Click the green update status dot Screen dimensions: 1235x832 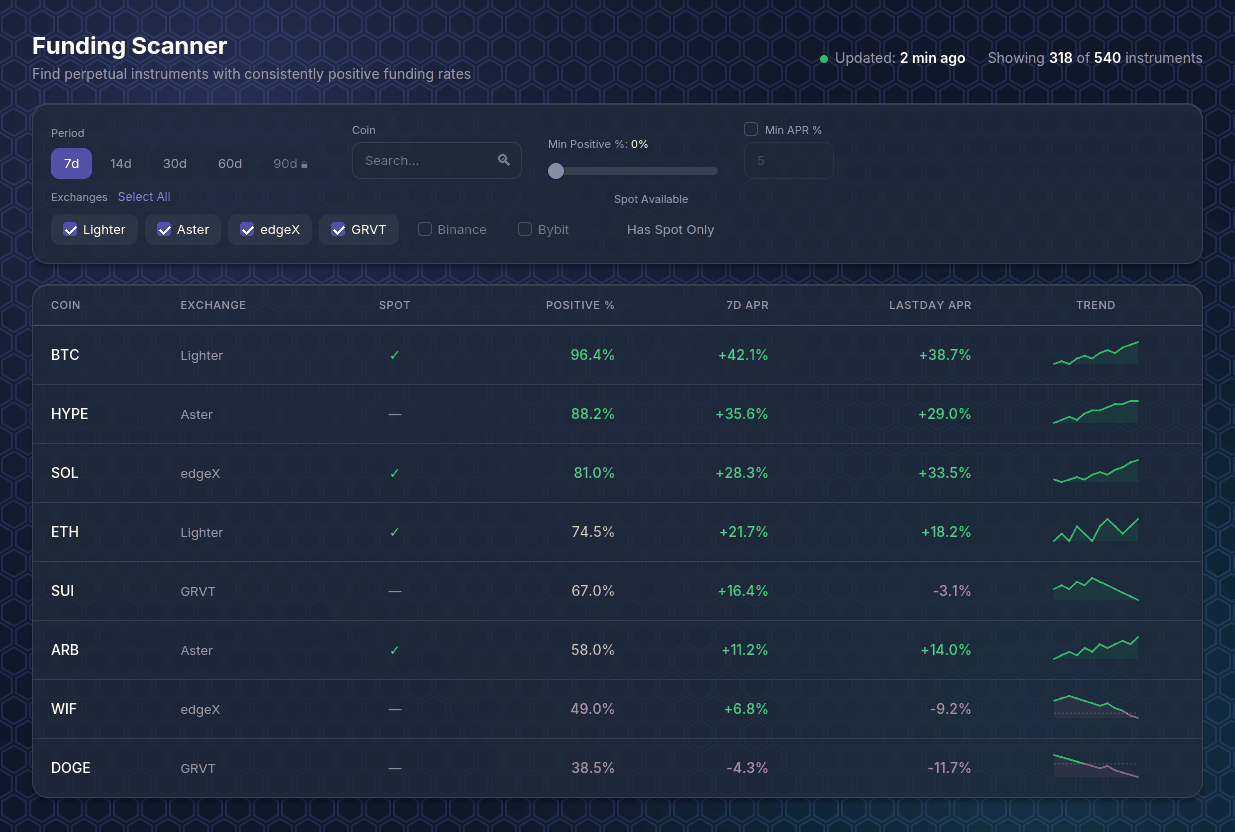coord(824,59)
